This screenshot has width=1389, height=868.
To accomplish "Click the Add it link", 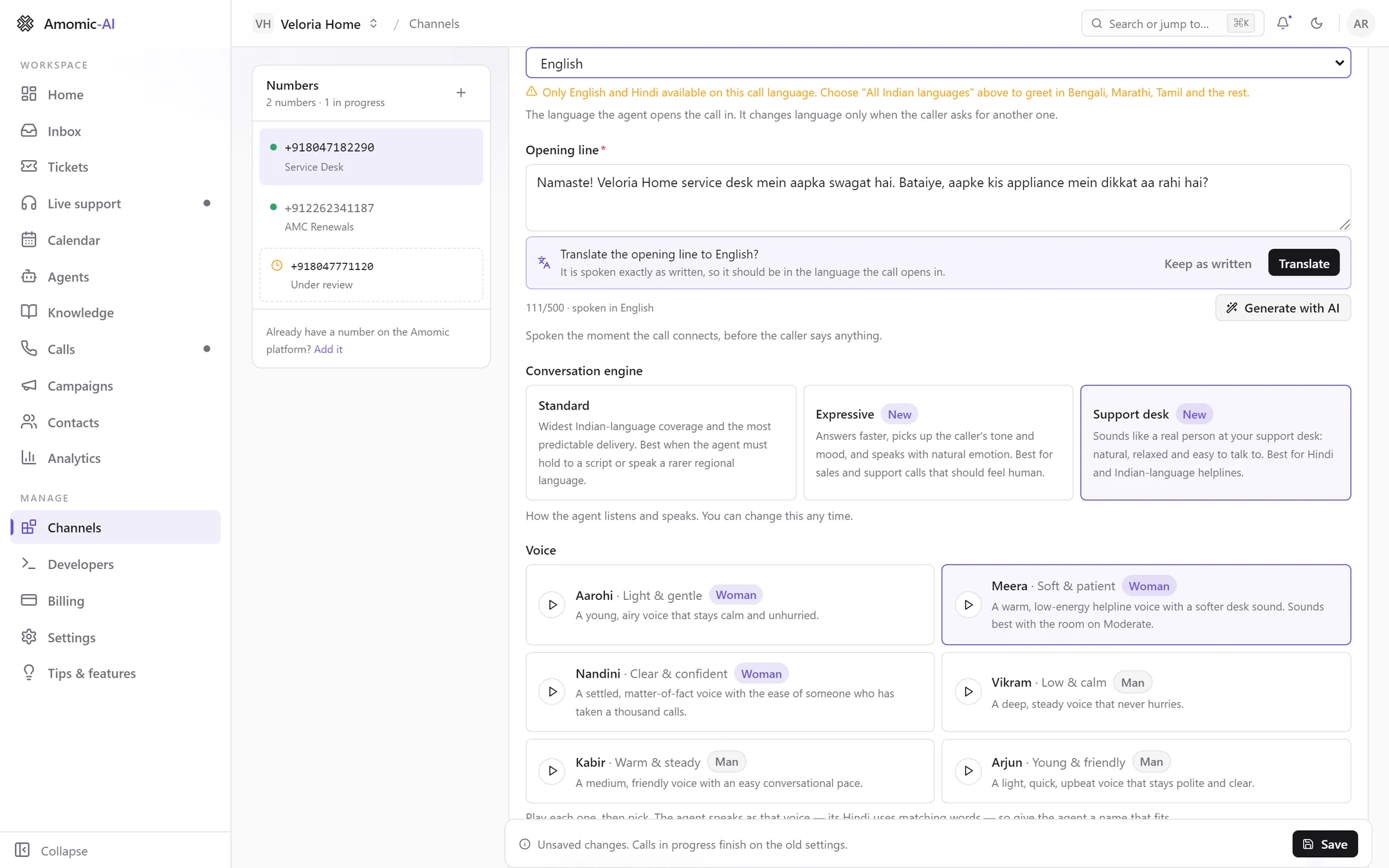I will (328, 349).
